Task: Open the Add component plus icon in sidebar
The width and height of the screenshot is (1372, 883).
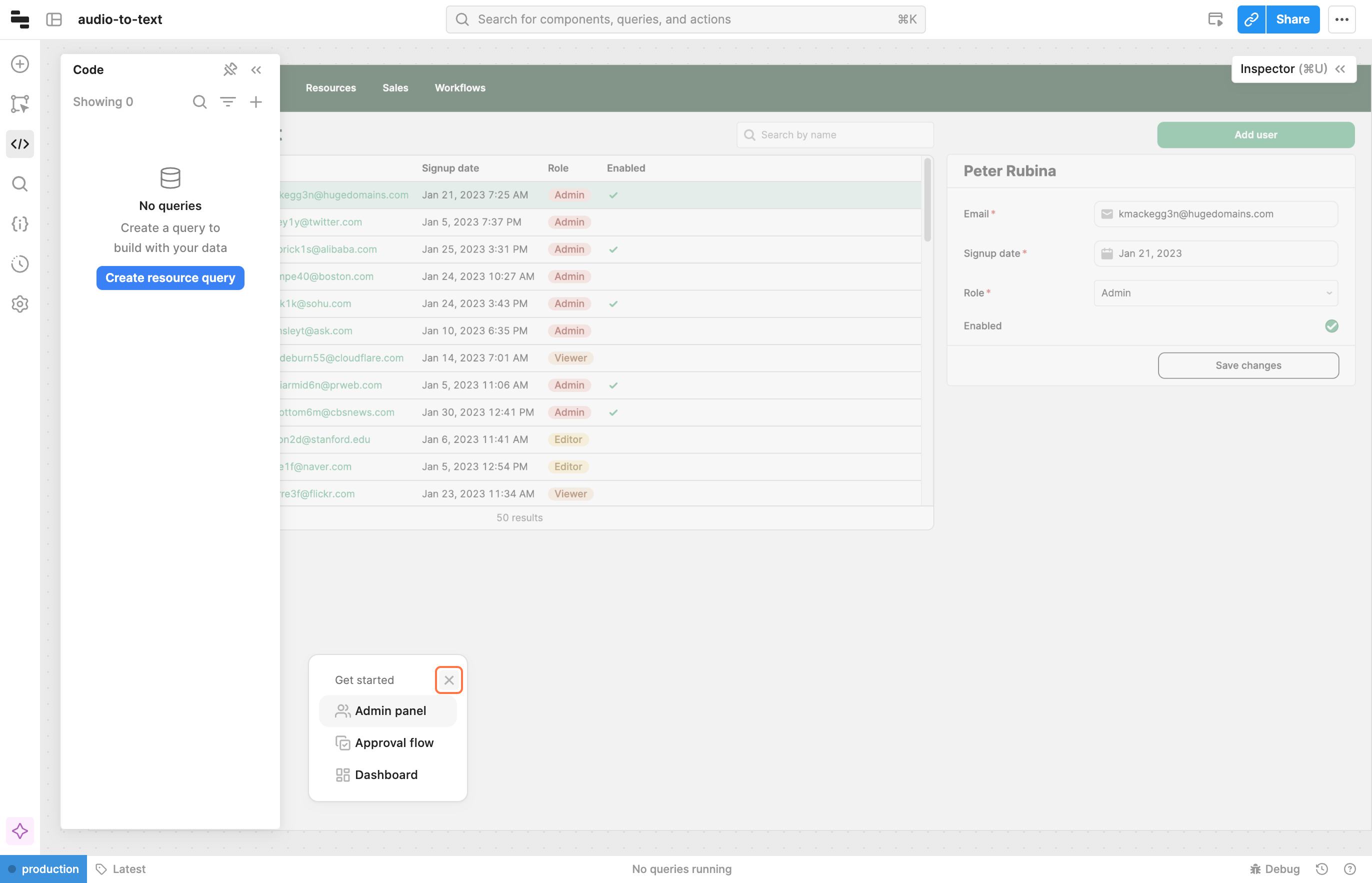Action: [20, 63]
